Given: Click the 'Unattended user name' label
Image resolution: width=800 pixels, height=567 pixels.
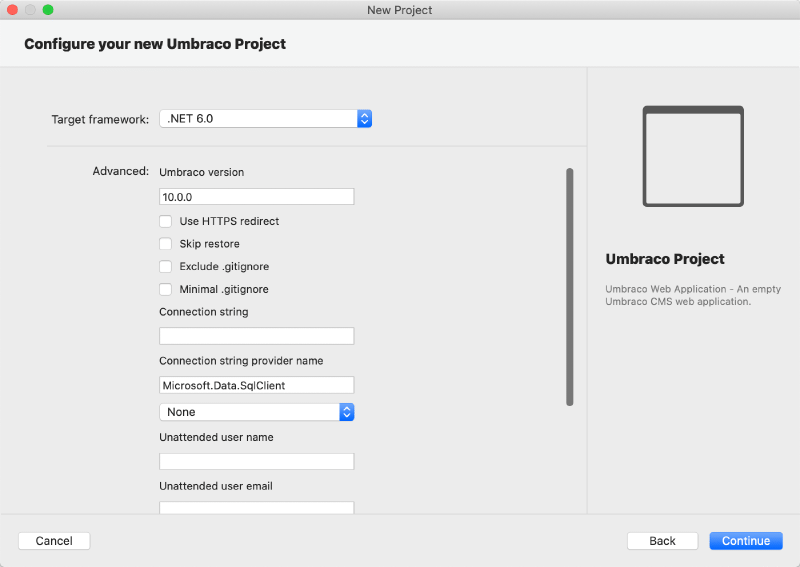Looking at the screenshot, I should 216,437.
